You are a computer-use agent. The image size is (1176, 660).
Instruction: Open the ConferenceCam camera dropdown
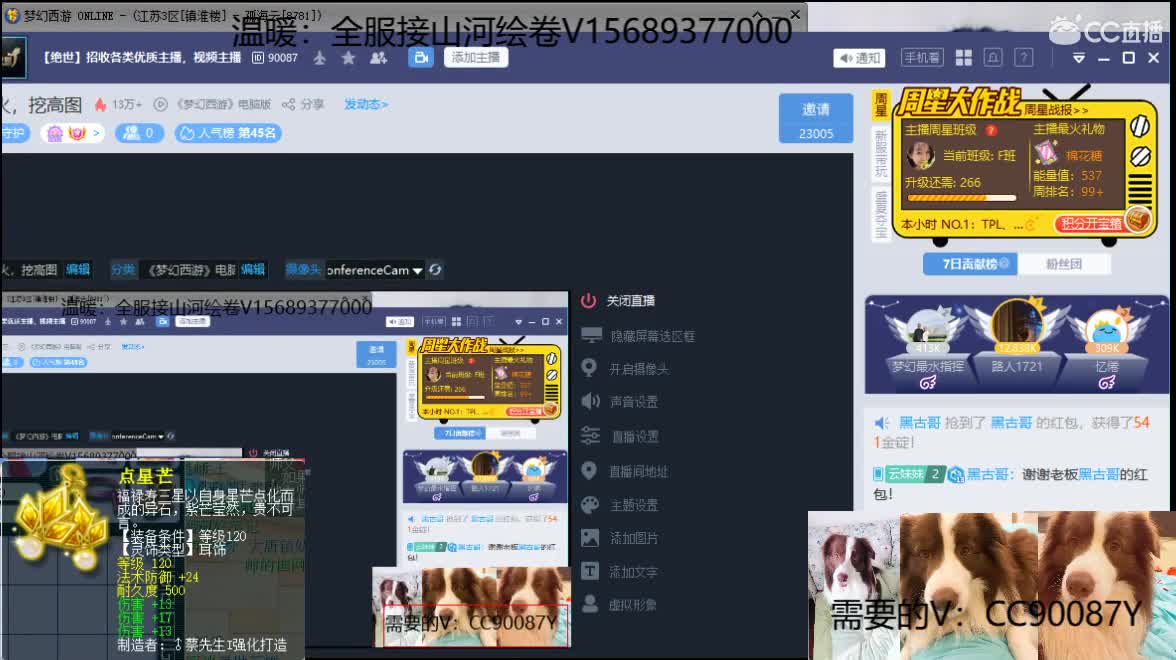374,270
